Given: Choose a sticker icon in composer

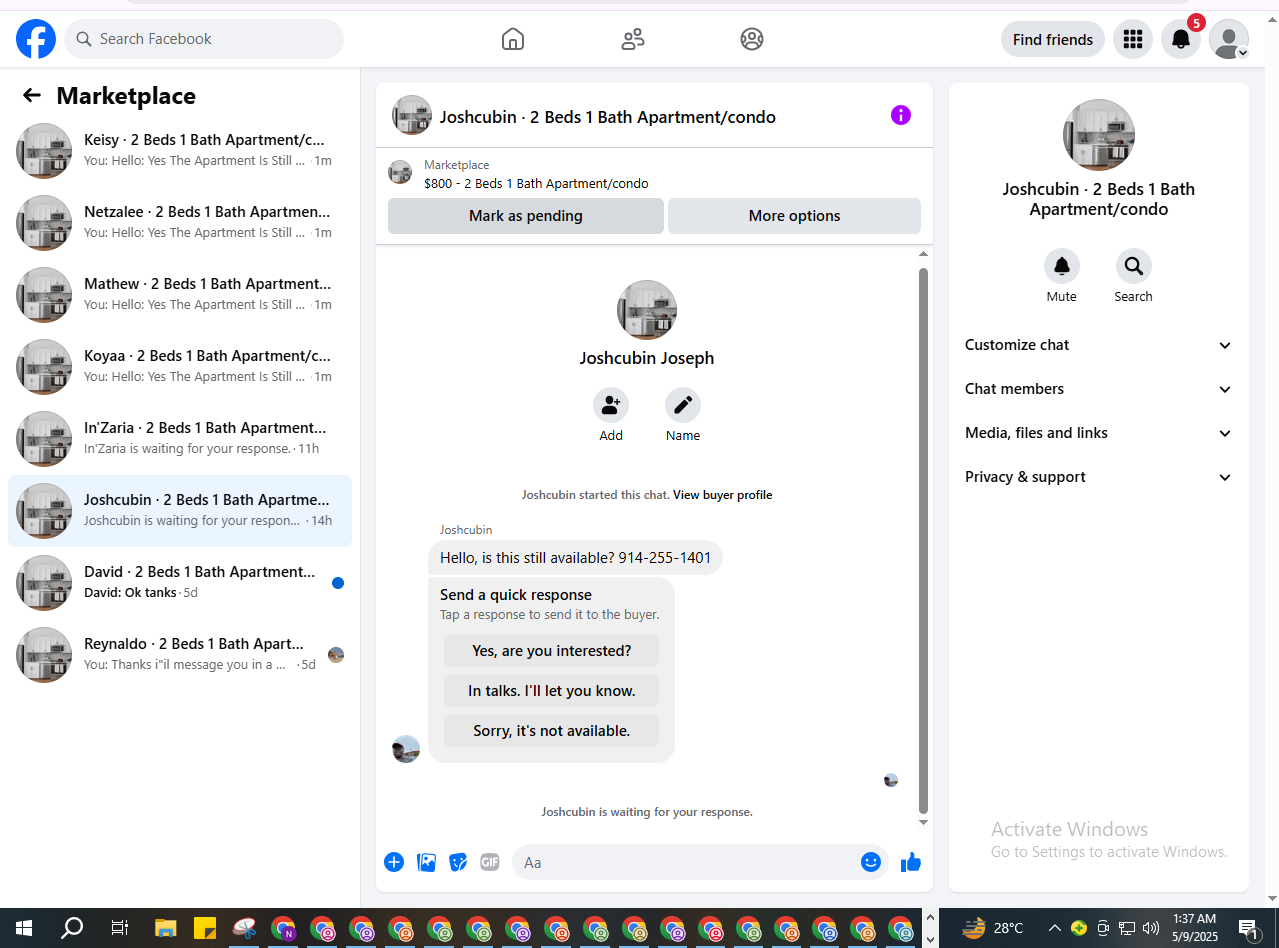Looking at the screenshot, I should [x=458, y=862].
